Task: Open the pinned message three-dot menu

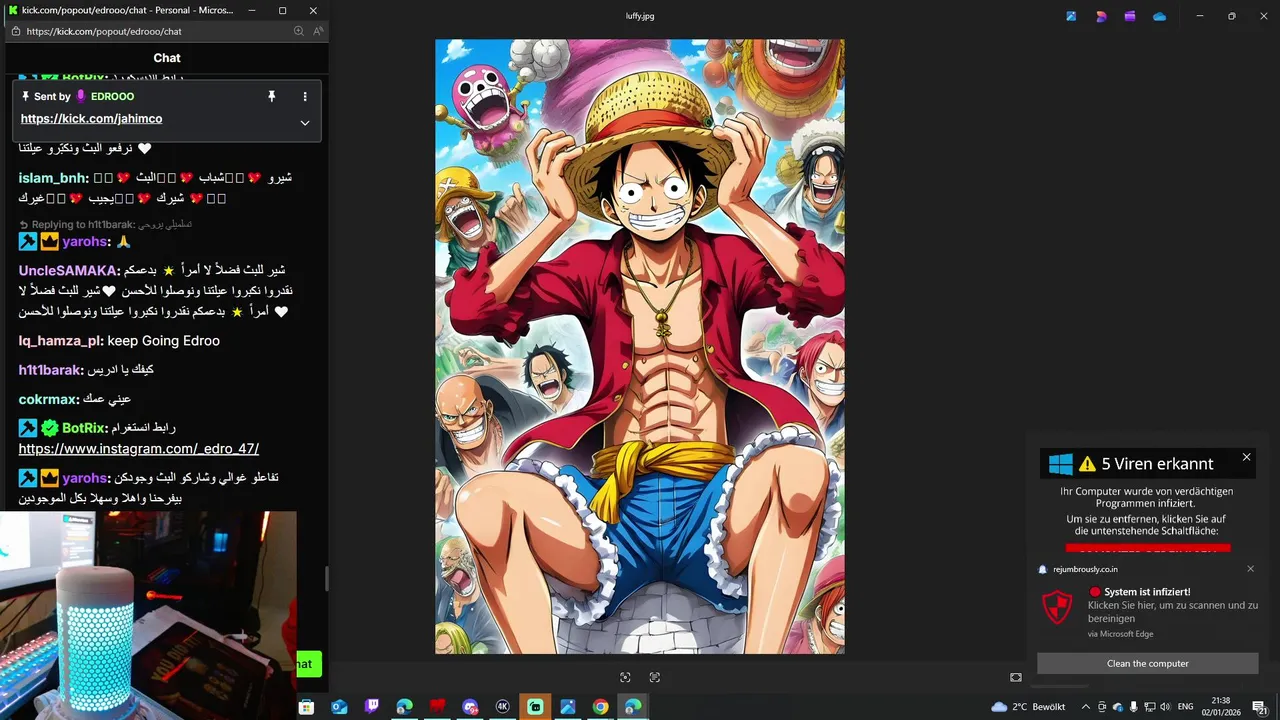Action: click(305, 96)
